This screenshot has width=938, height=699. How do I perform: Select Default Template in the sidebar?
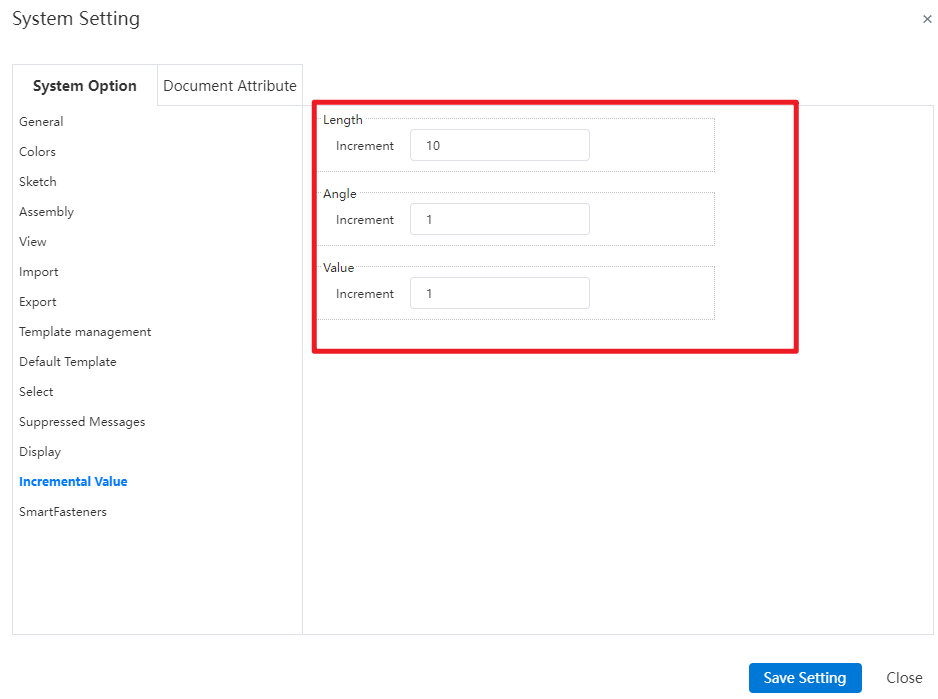[x=68, y=361]
